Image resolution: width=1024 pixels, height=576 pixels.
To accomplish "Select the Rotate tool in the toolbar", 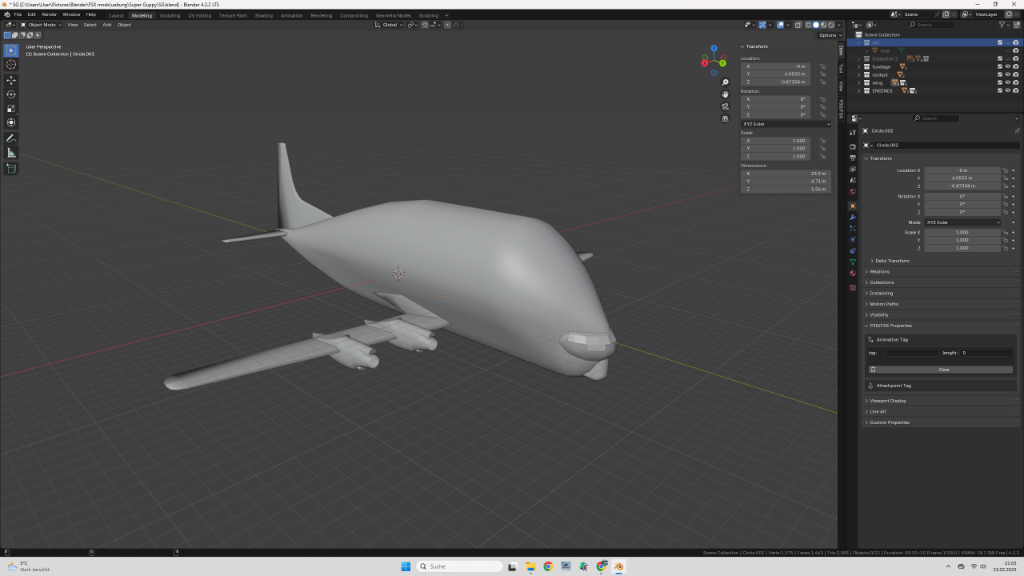I will pyautogui.click(x=11, y=94).
